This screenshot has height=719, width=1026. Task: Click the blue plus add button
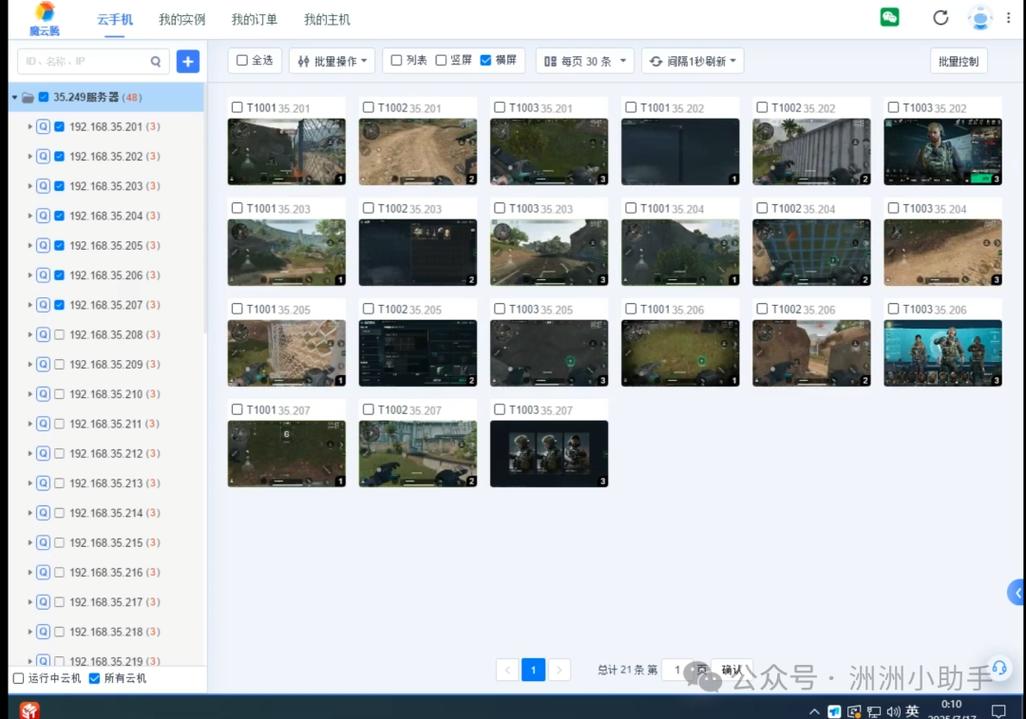point(188,61)
